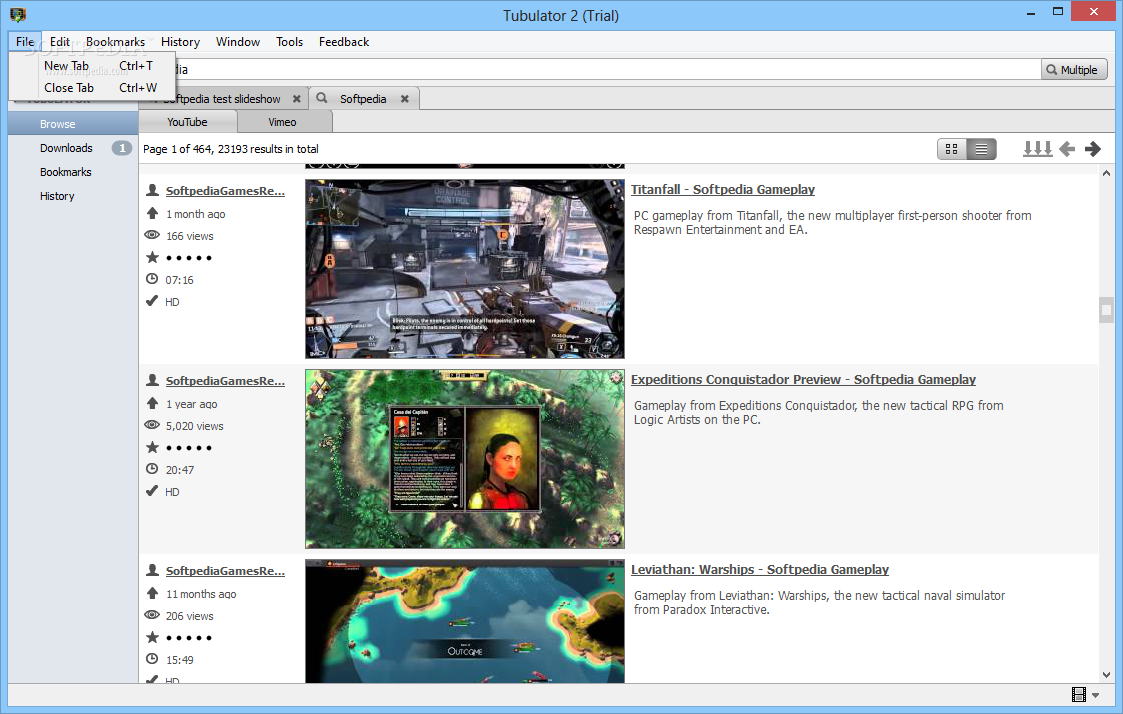1123x714 pixels.
Task: Click scrollbar down arrow in results list
Action: (1107, 675)
